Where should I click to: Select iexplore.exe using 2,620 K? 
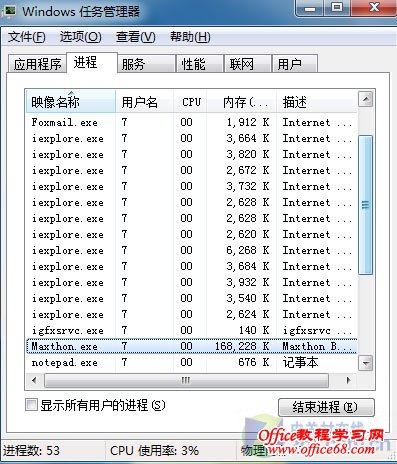point(191,234)
